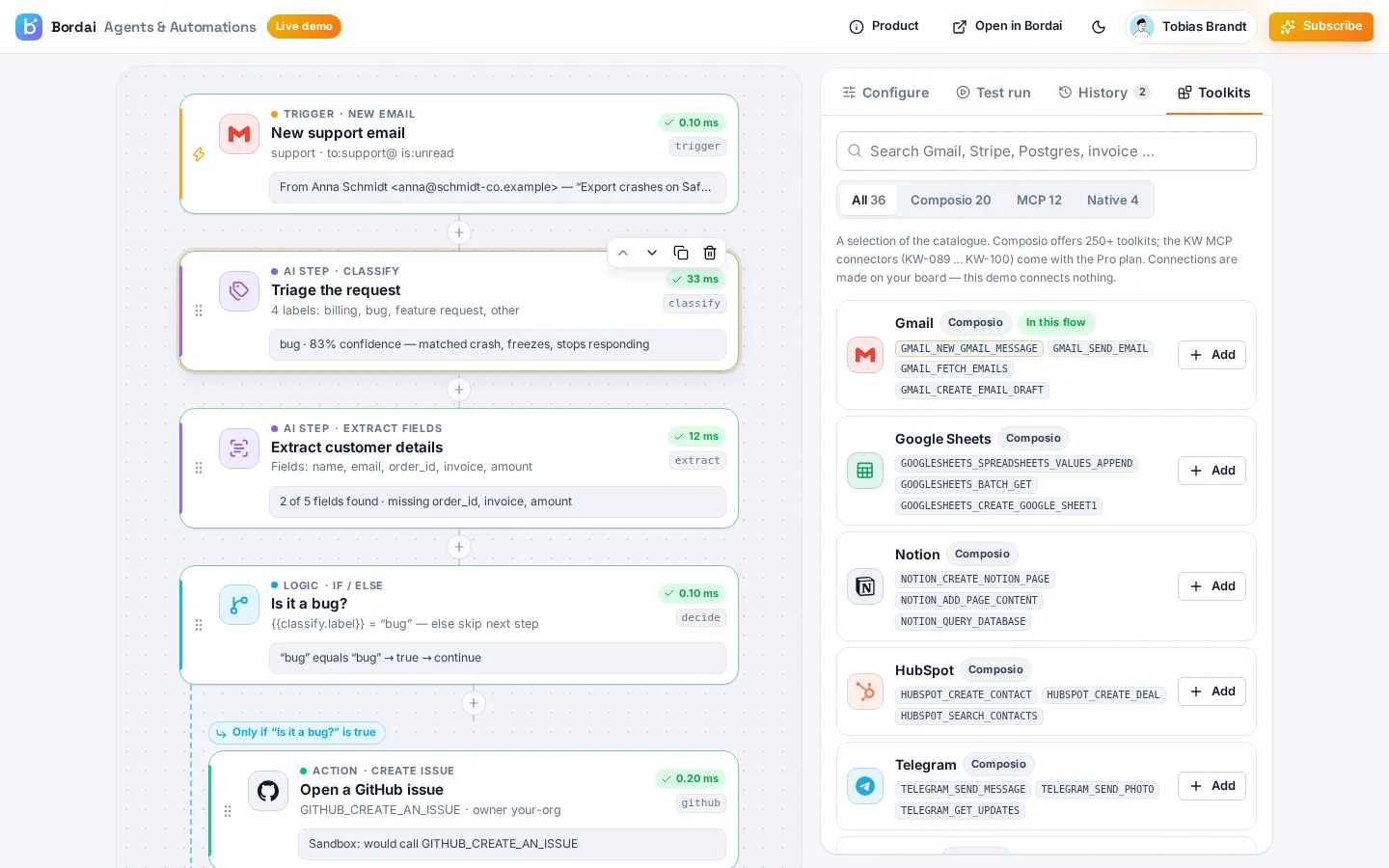Switch to the Test run tab

[x=994, y=93]
